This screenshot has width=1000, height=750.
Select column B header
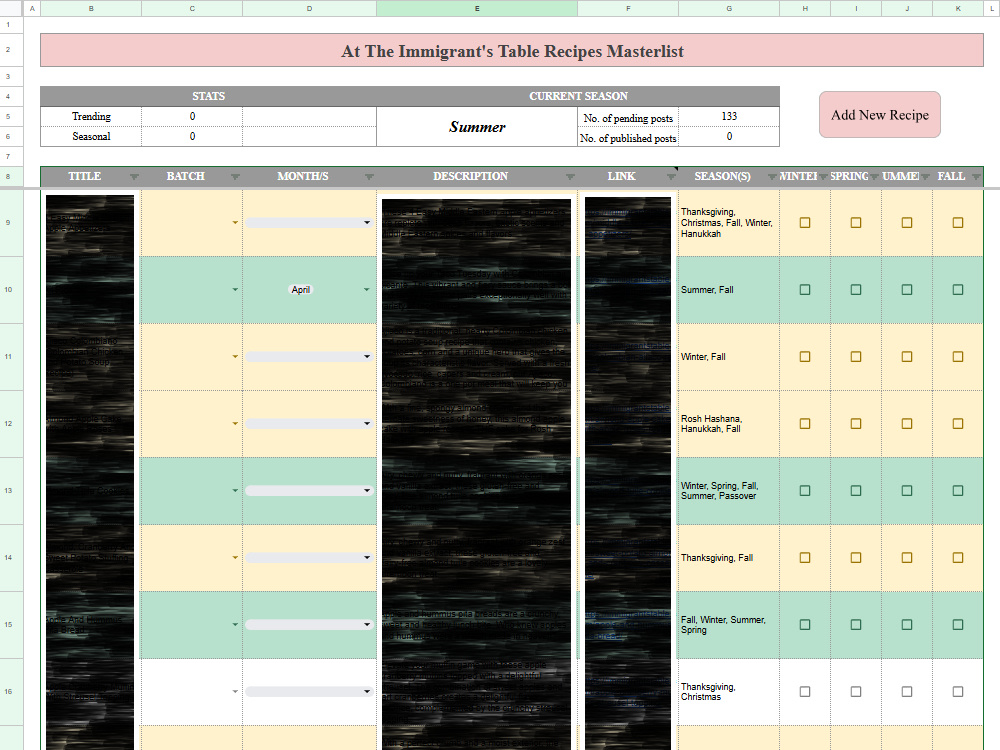tap(91, 8)
